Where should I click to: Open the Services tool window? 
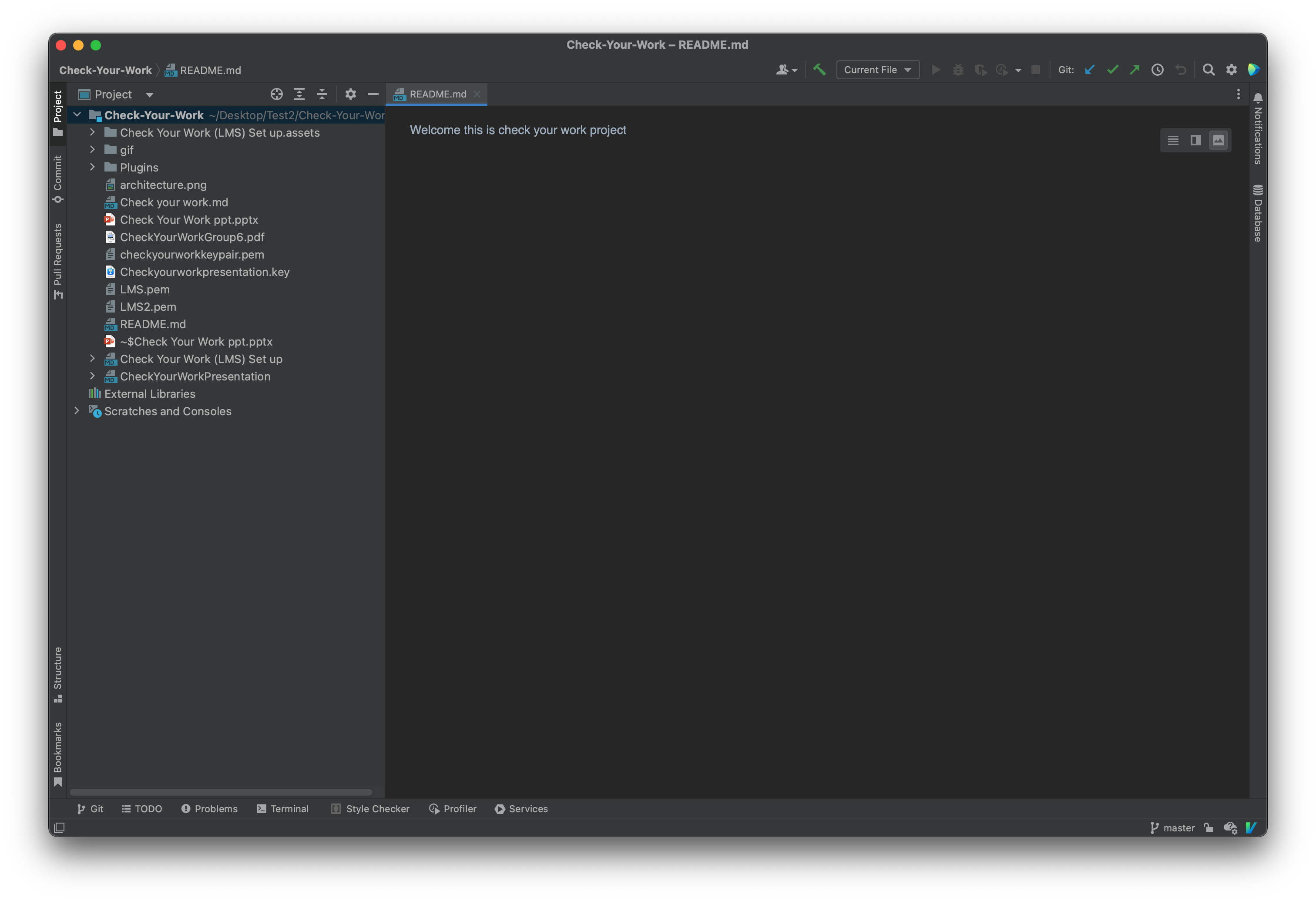point(521,809)
